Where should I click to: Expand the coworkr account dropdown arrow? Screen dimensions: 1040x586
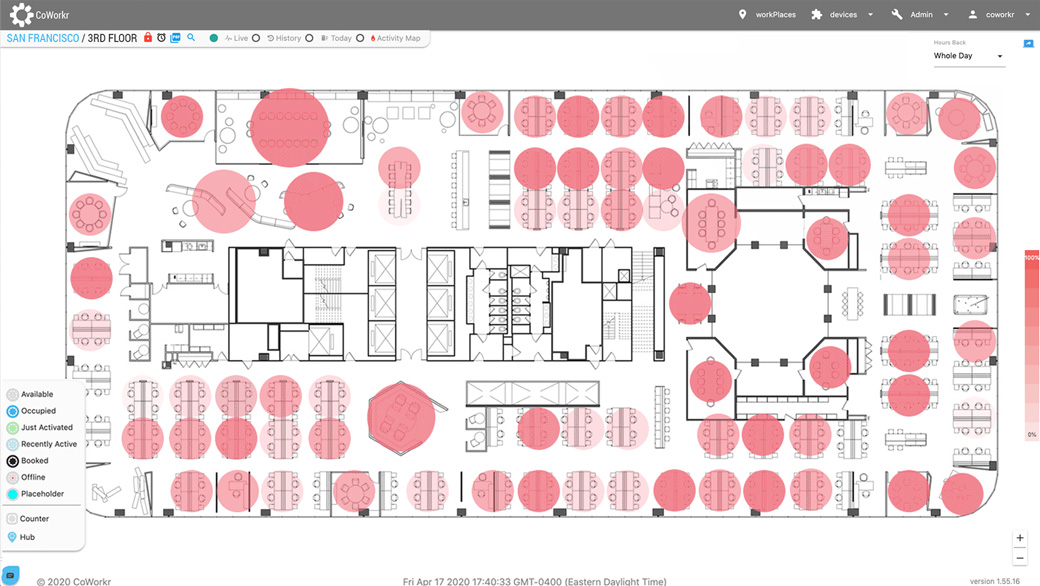click(x=1027, y=15)
